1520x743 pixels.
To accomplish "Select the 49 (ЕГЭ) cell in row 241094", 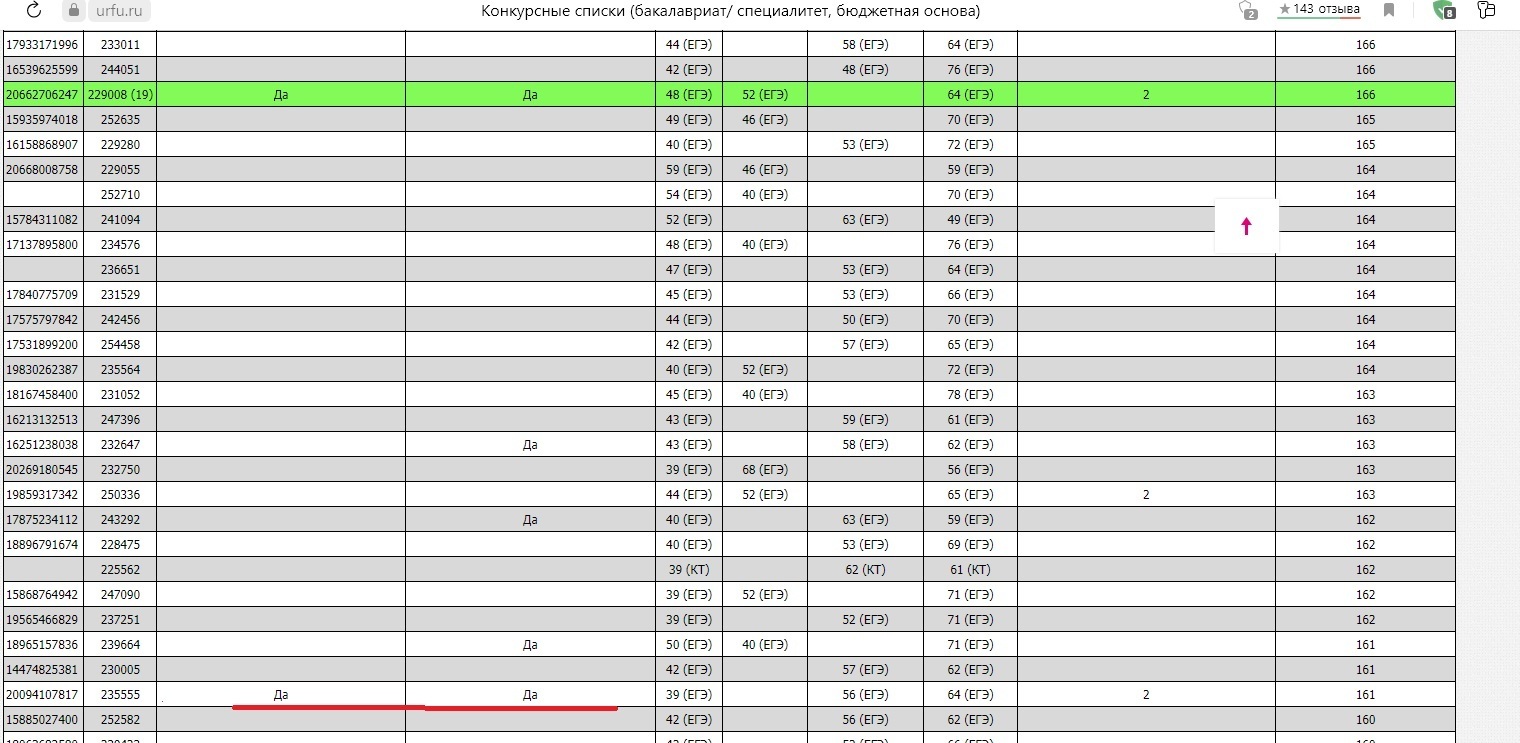I will point(970,220).
